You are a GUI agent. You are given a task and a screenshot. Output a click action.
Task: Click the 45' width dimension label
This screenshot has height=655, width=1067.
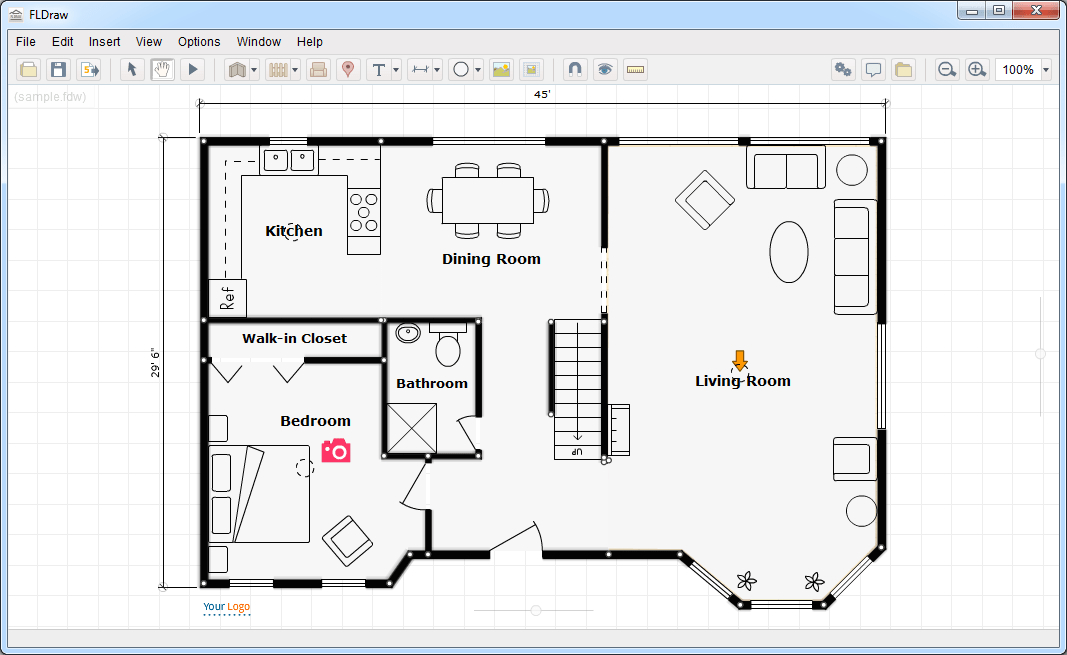[x=542, y=95]
